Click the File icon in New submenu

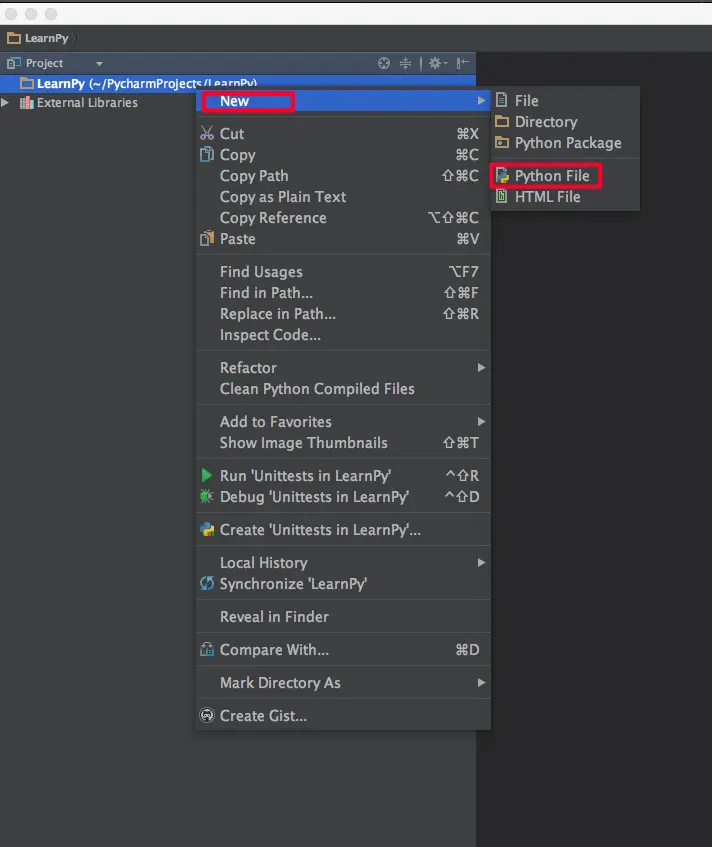[502, 100]
